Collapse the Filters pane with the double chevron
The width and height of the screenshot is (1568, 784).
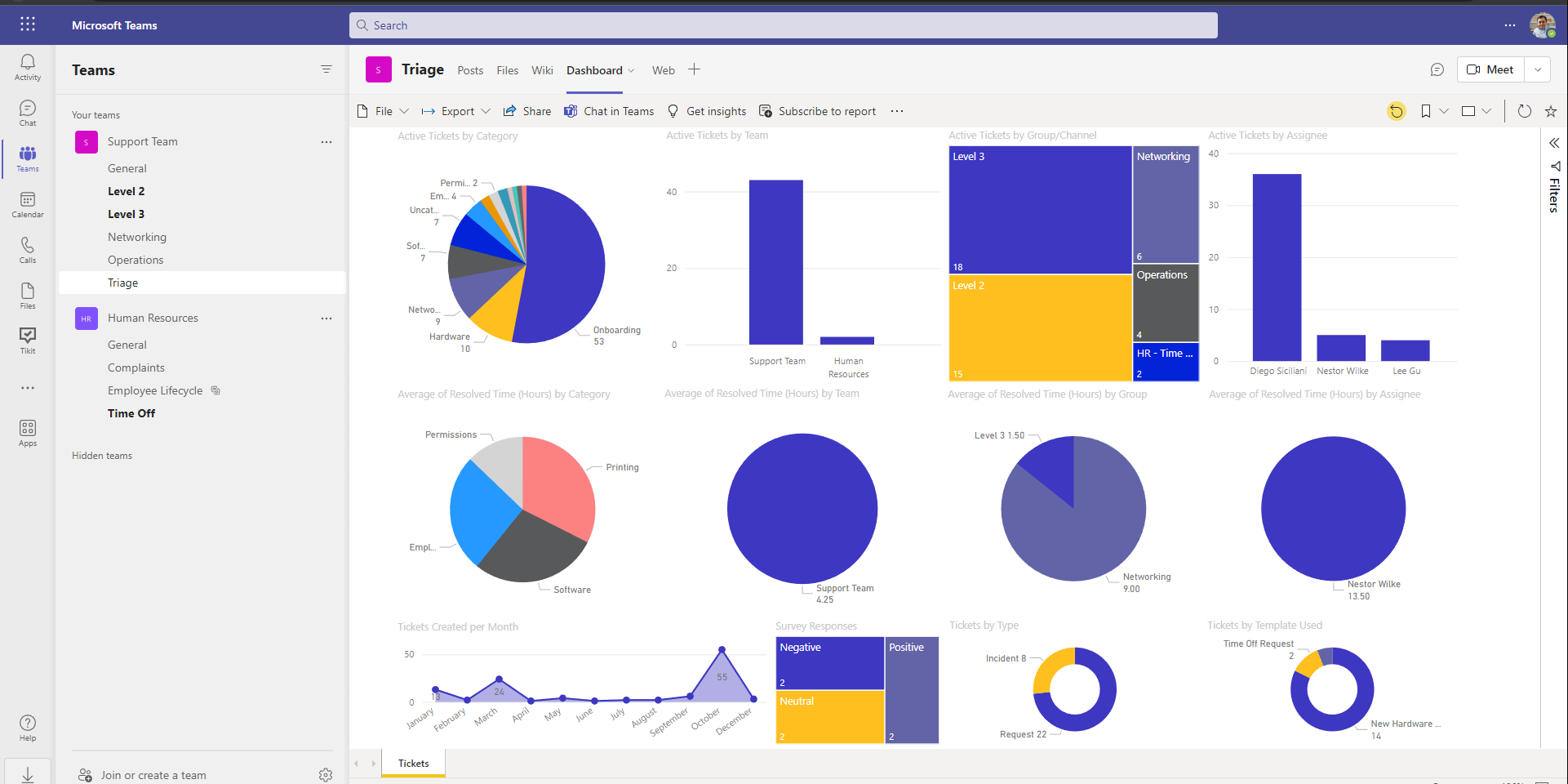[x=1553, y=142]
